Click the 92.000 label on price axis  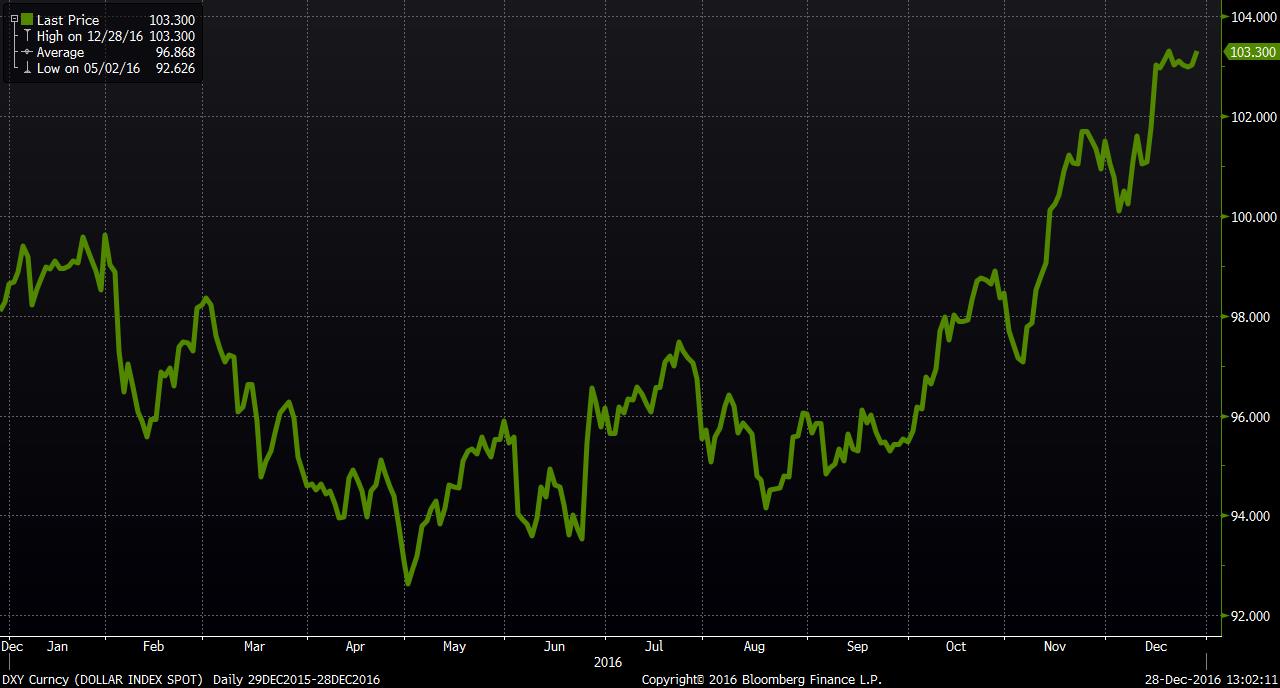[1254, 616]
